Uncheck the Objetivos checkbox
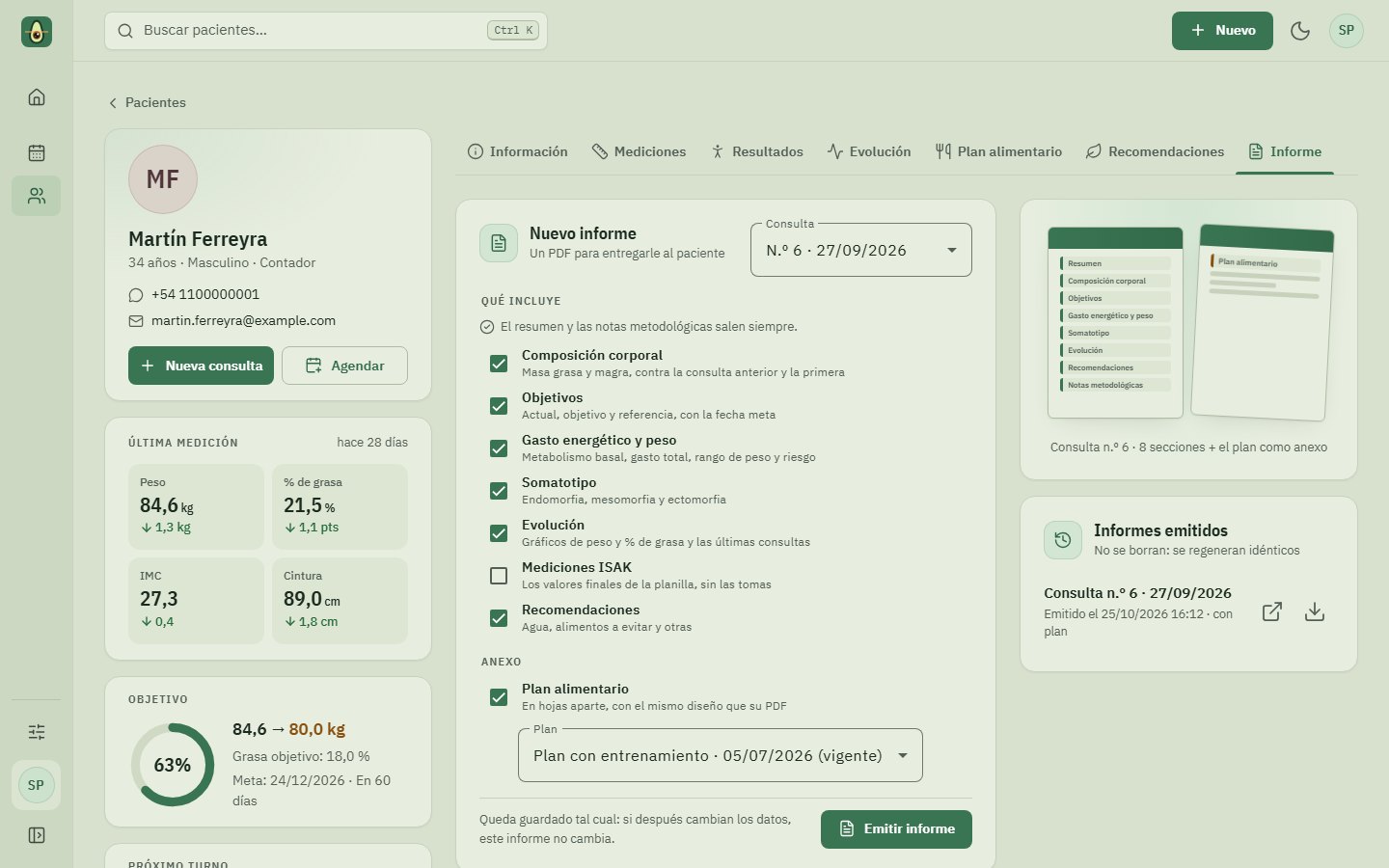 [x=499, y=406]
